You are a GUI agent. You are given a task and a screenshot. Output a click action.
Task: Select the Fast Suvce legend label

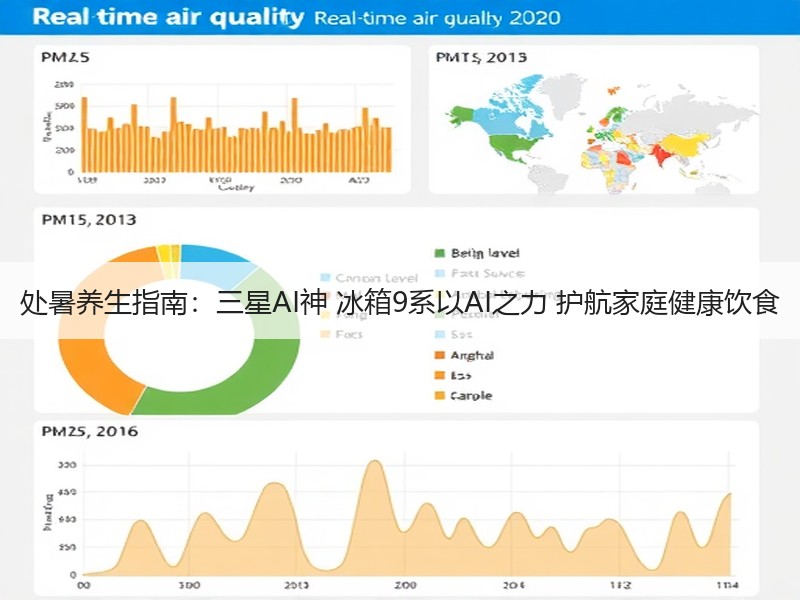tap(488, 273)
